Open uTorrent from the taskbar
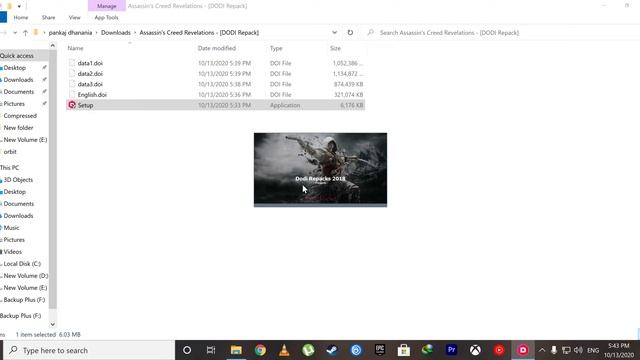The height and width of the screenshot is (360, 640). point(308,350)
